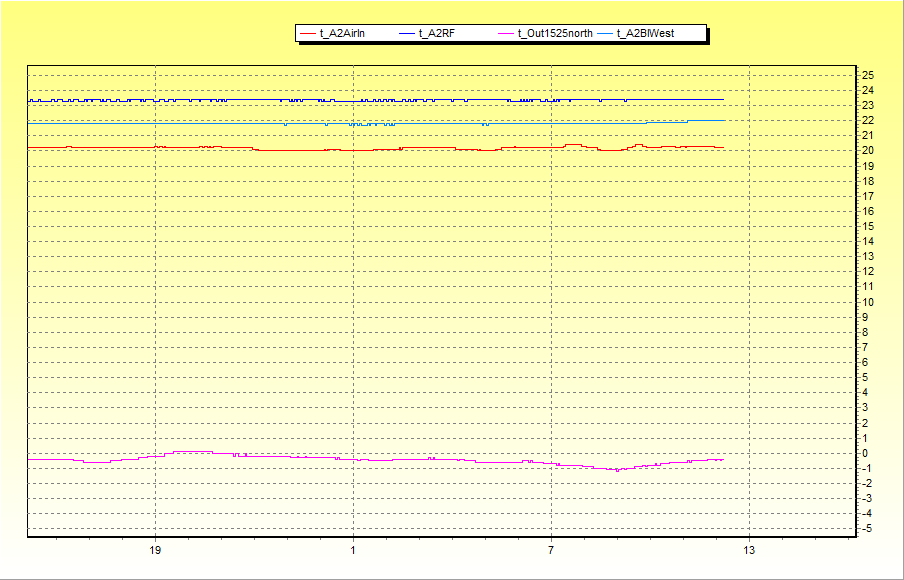Viewport: 904px width, 580px height.
Task: Click the 0 value on the temperature axis
Action: pyautogui.click(x=866, y=453)
